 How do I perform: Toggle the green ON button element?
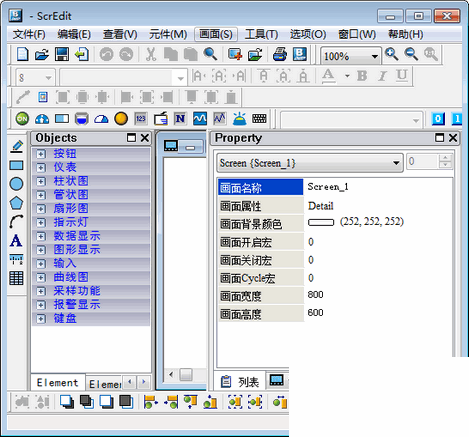tap(22, 119)
